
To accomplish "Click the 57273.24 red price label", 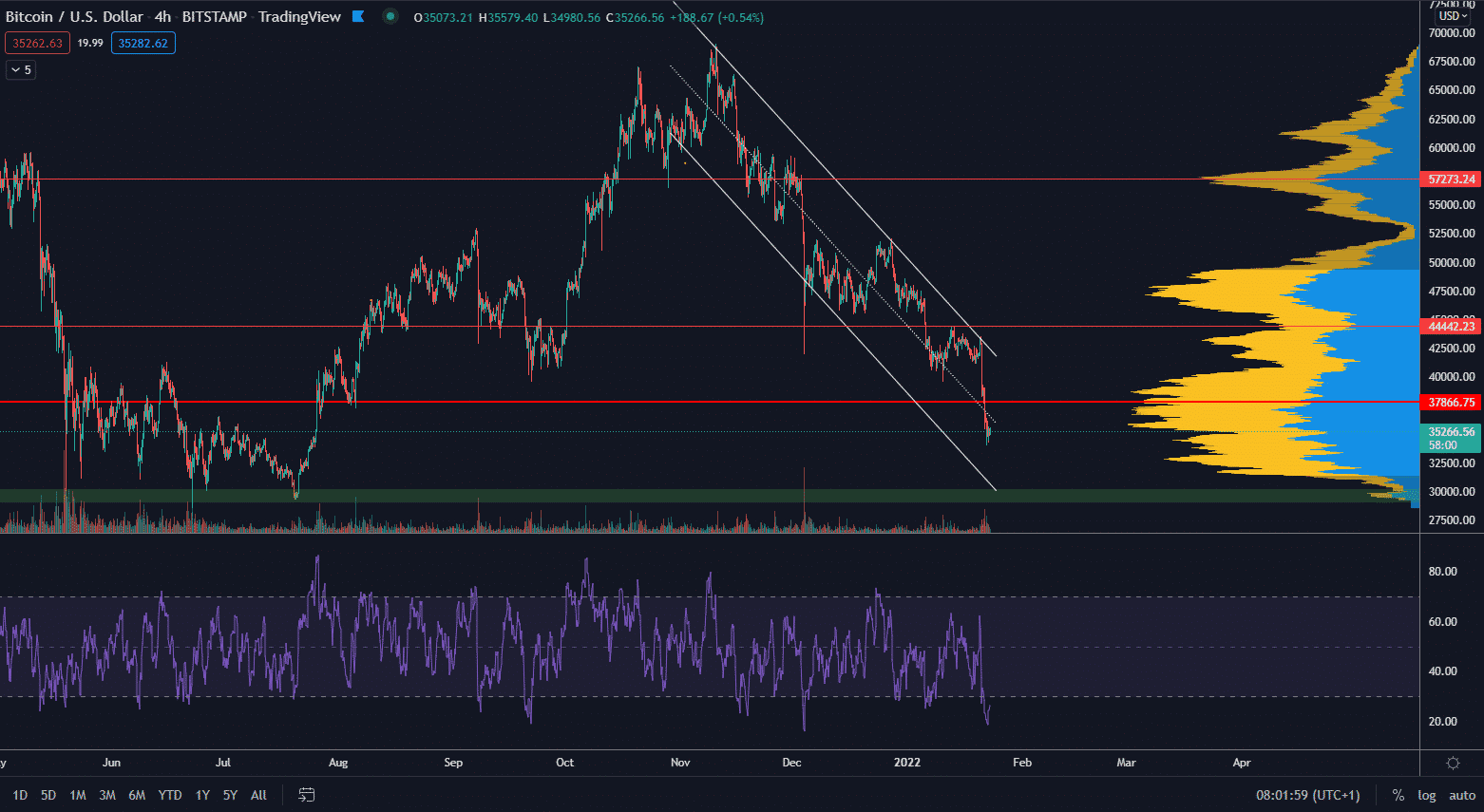I will [x=1451, y=179].
